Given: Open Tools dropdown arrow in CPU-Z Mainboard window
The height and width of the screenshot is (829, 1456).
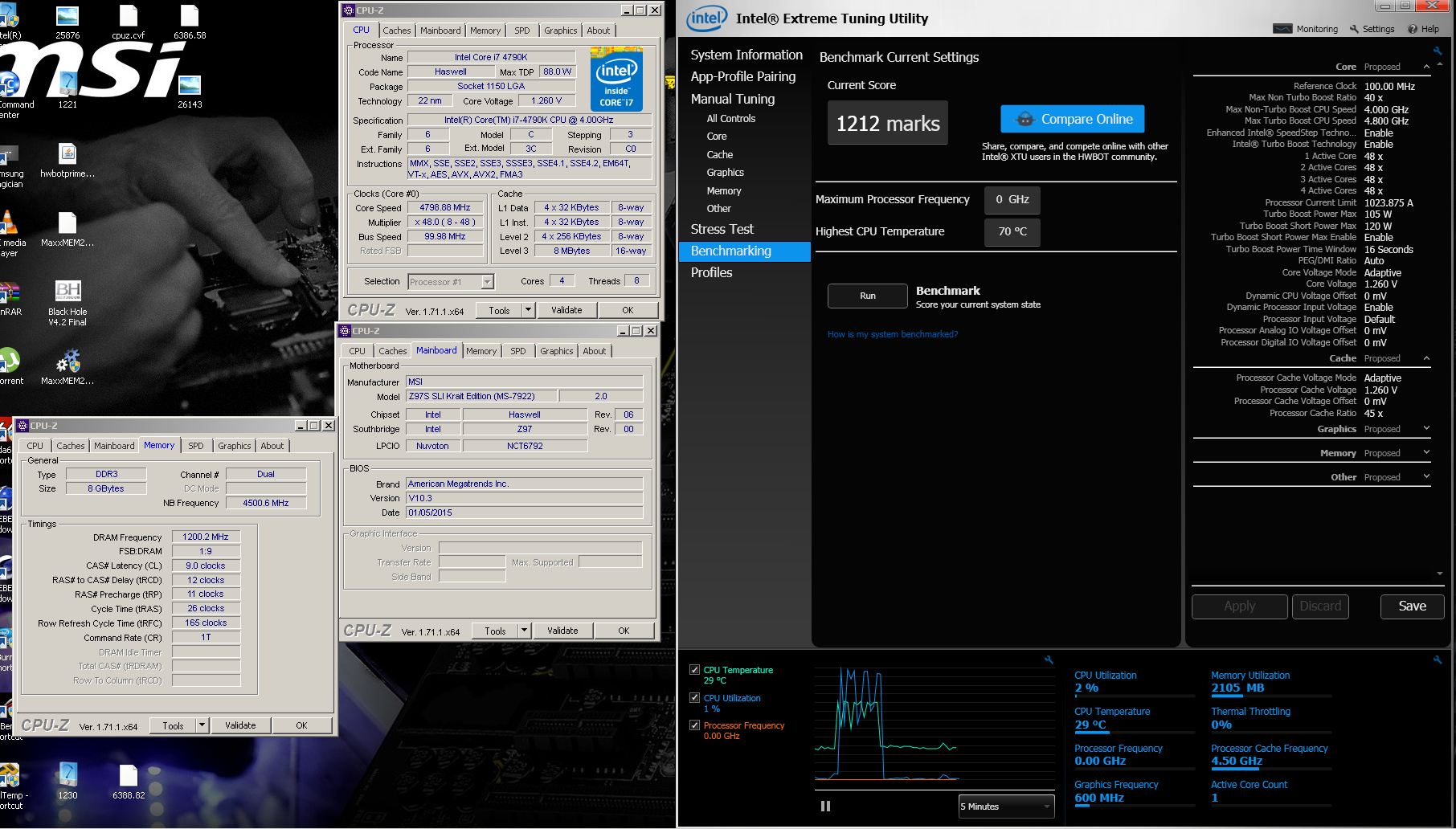Looking at the screenshot, I should tap(524, 631).
